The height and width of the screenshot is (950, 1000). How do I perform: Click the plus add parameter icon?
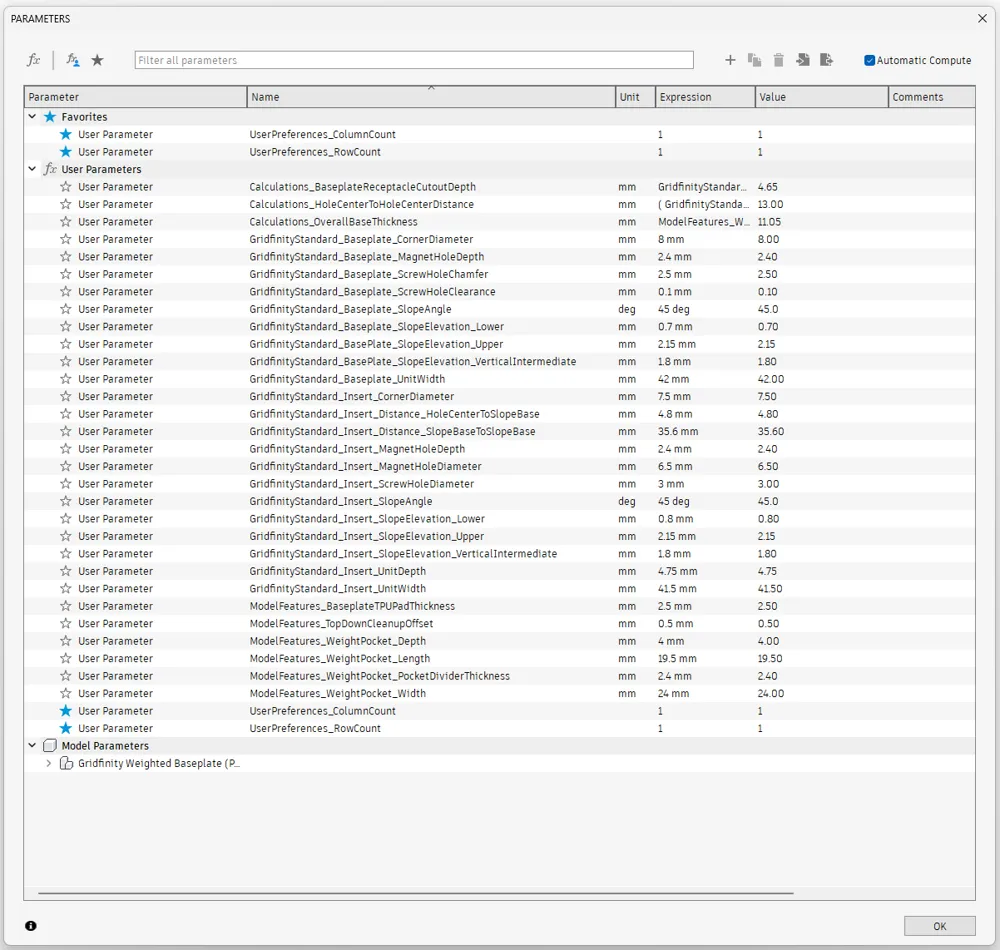tap(730, 60)
